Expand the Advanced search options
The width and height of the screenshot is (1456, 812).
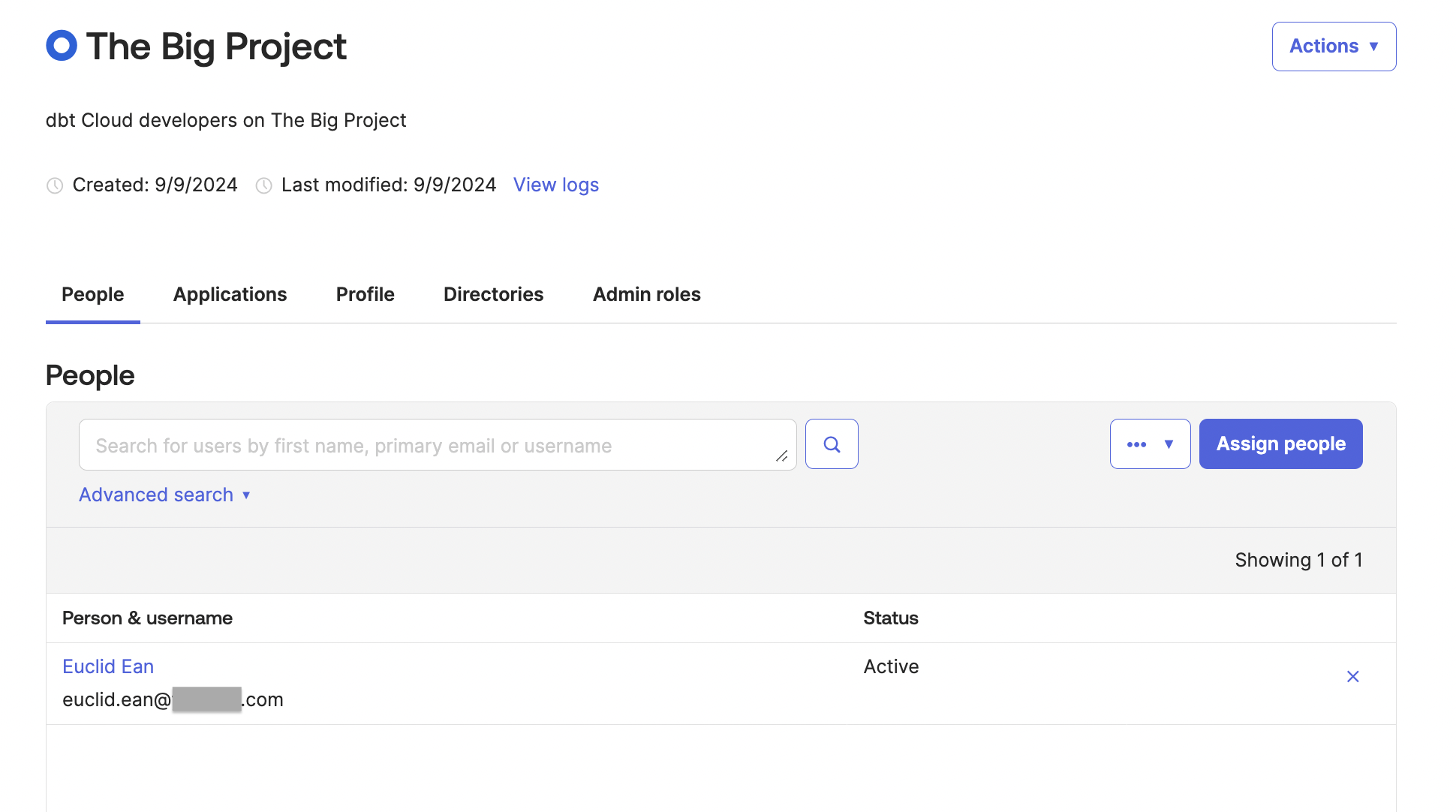point(165,493)
